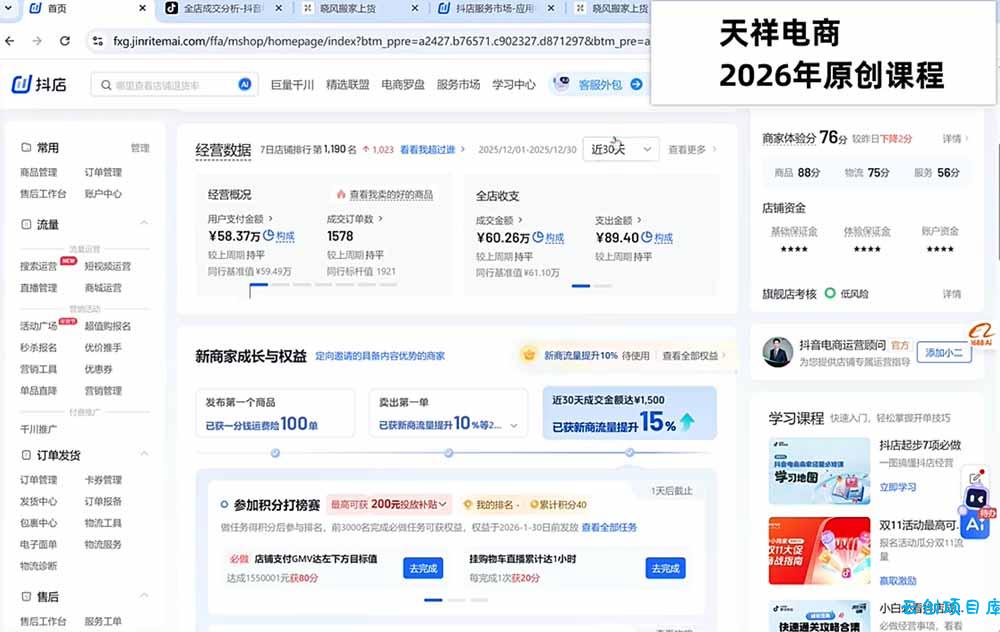This screenshot has height=632, width=1000.
Task: Click the browser back arrow
Action: point(10,41)
